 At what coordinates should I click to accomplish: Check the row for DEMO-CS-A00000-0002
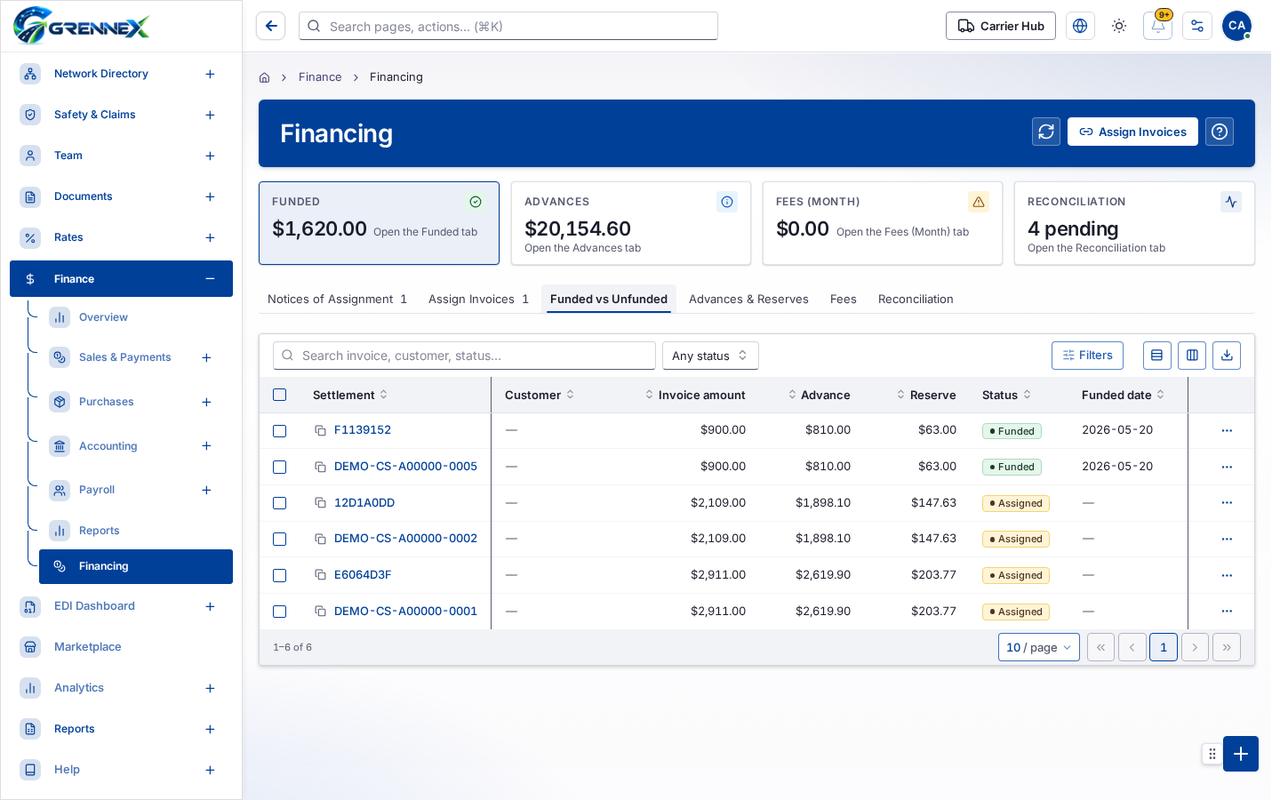(x=280, y=539)
